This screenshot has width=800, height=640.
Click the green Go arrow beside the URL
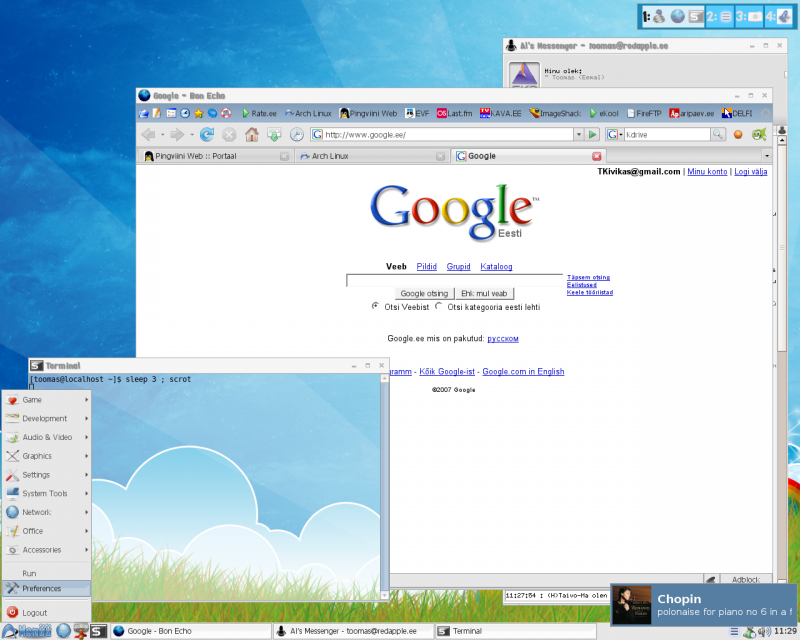592,134
